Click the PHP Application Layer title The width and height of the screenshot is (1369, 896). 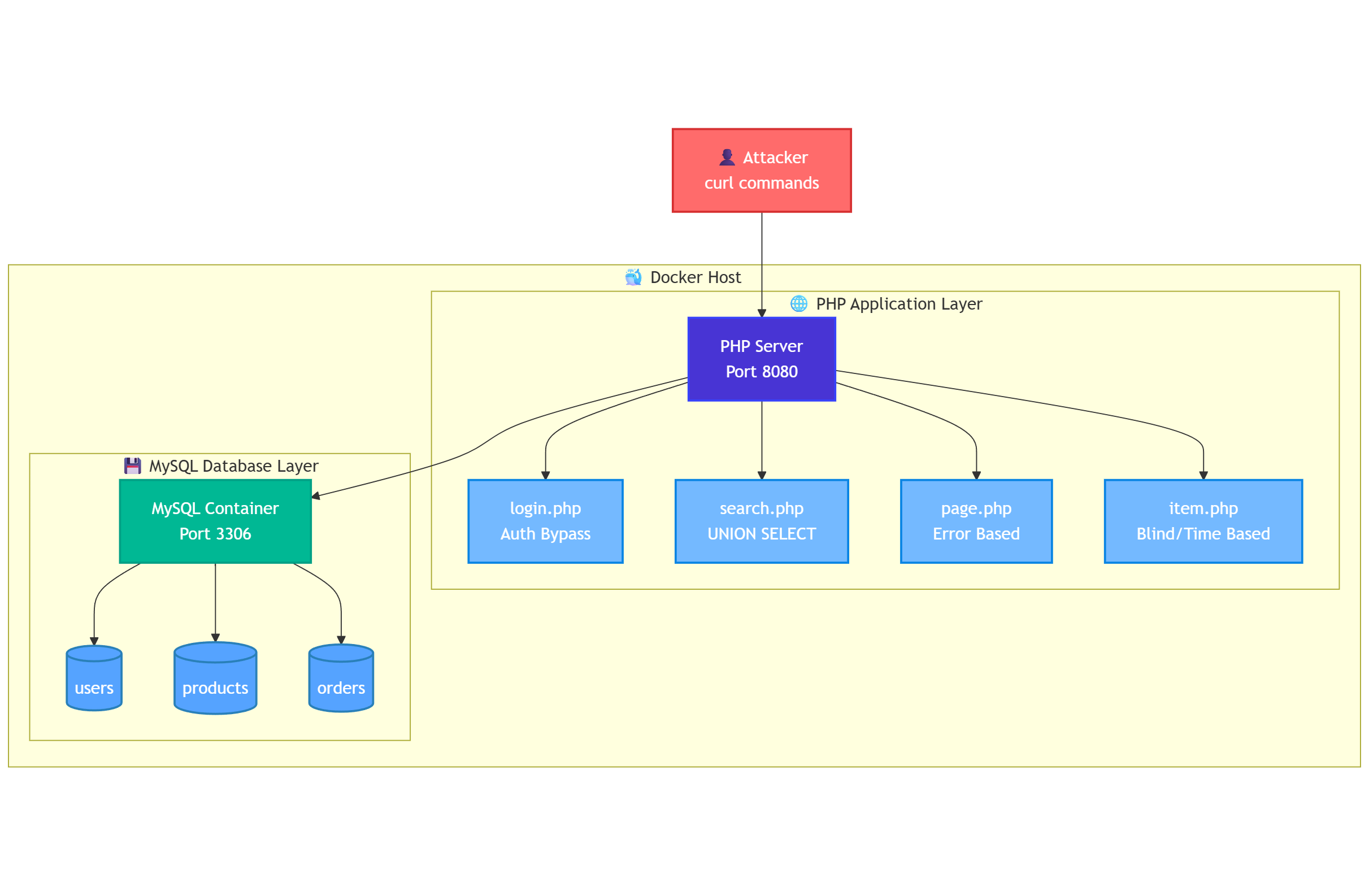899,303
